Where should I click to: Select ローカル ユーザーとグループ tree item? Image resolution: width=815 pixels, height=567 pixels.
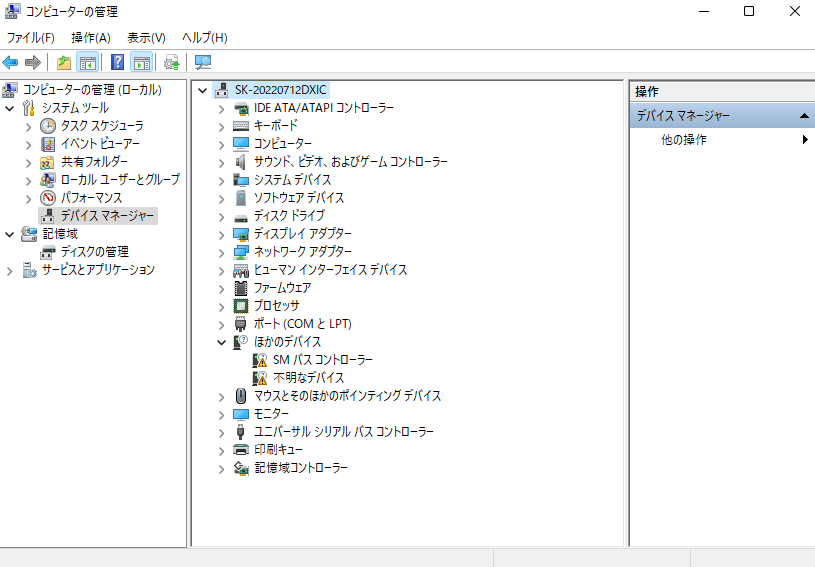click(120, 180)
